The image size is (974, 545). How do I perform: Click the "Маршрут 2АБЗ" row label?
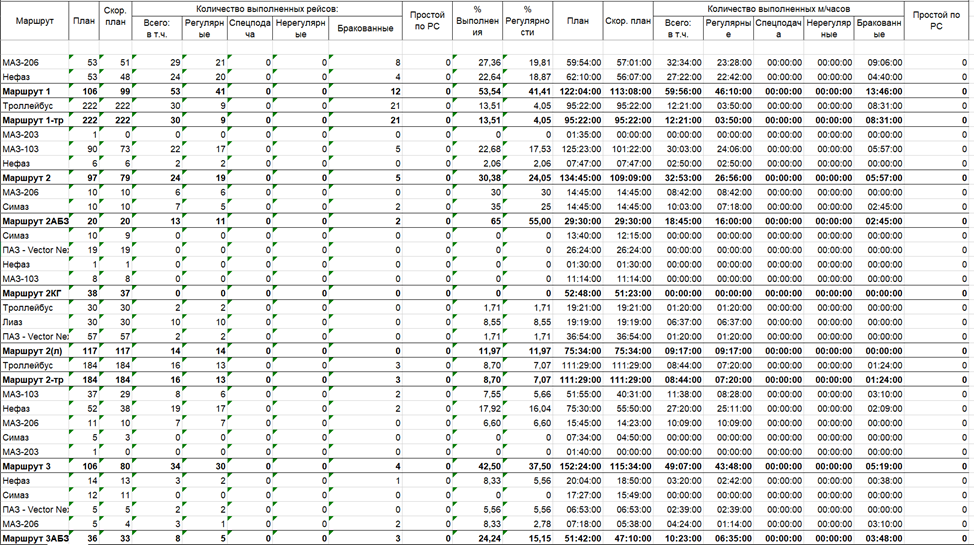pos(36,221)
